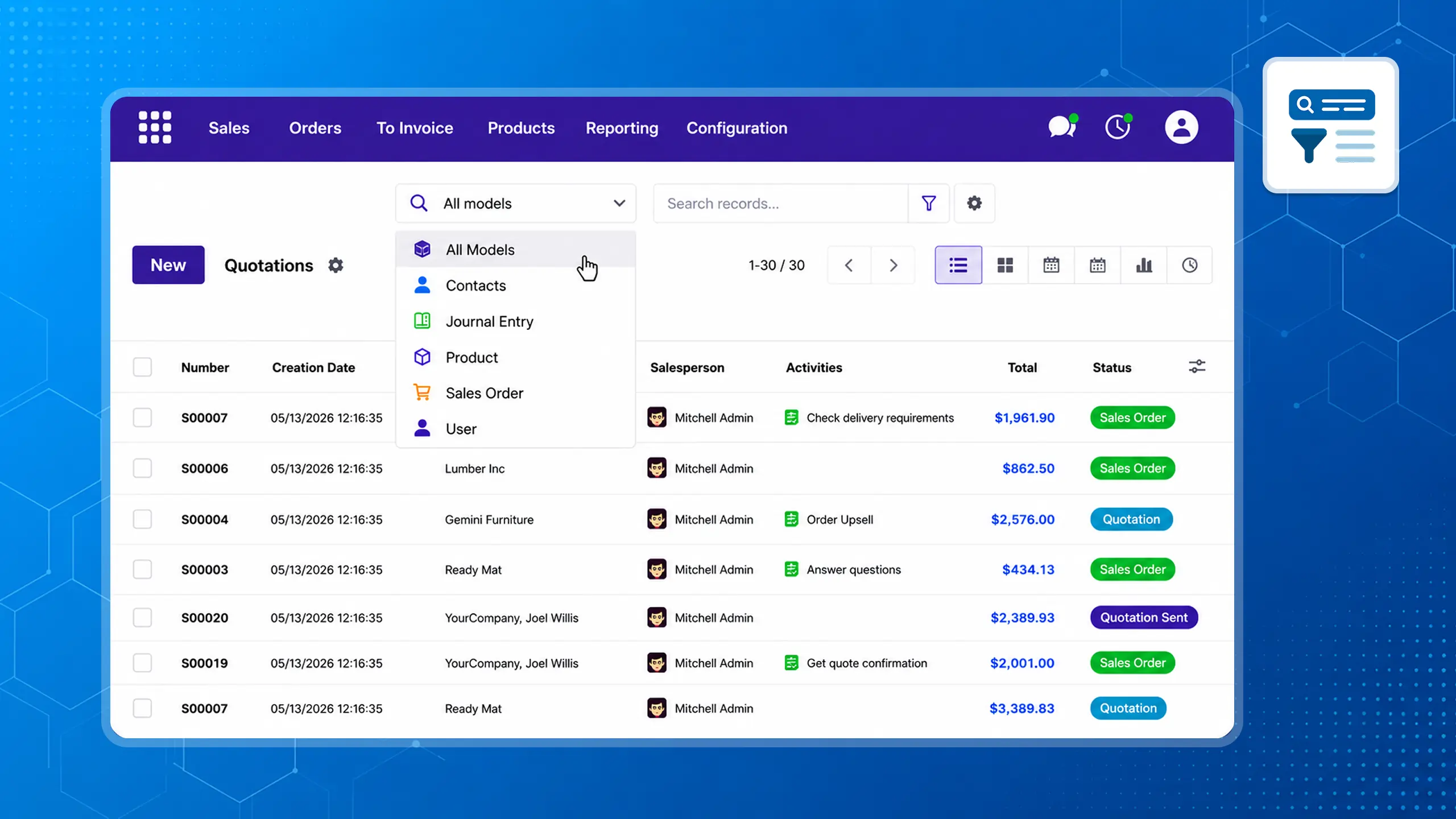
Task: Go to next page of records
Action: 893,265
